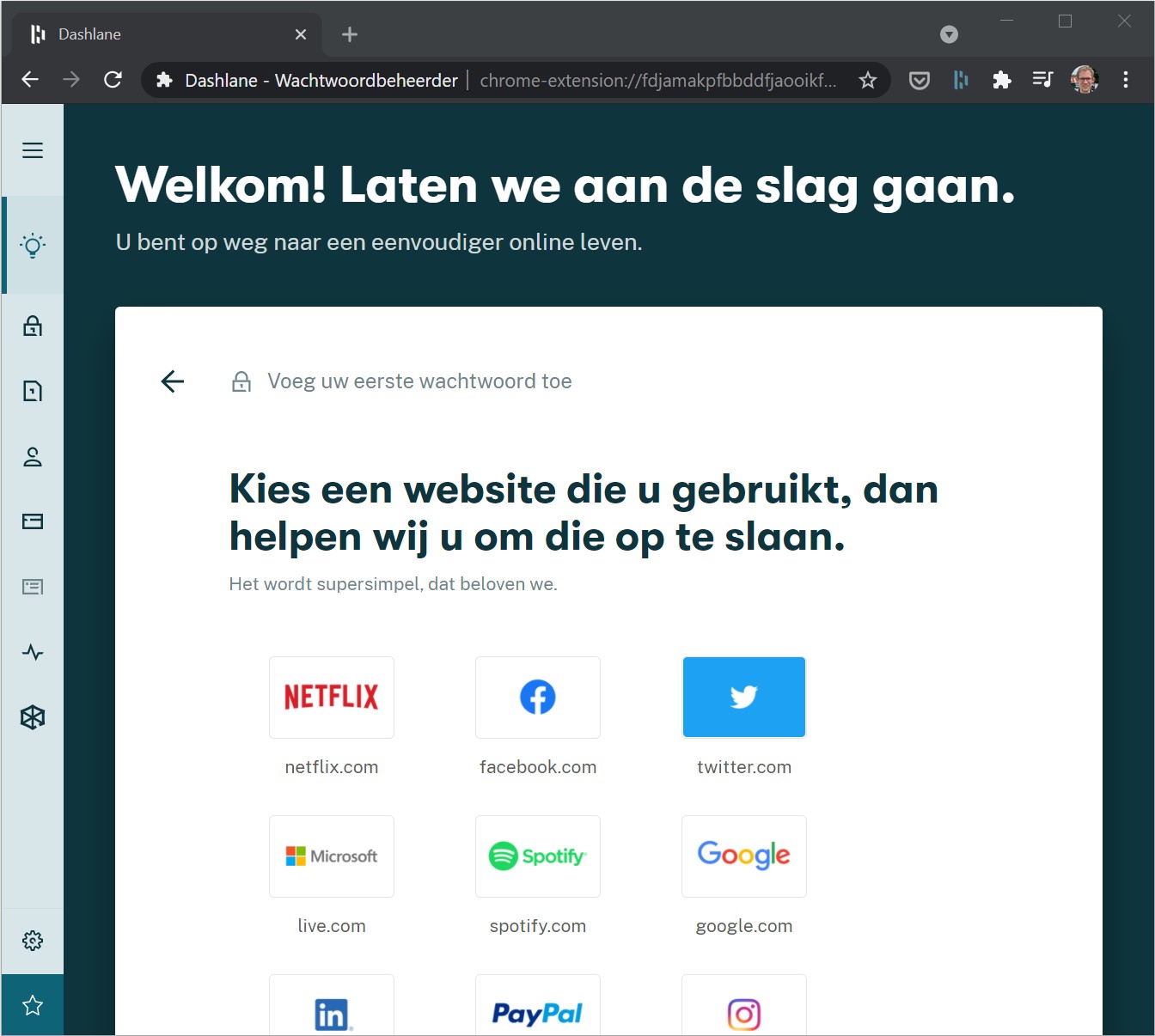
Task: Open the media controls toolbar icon
Action: pyautogui.click(x=1042, y=80)
